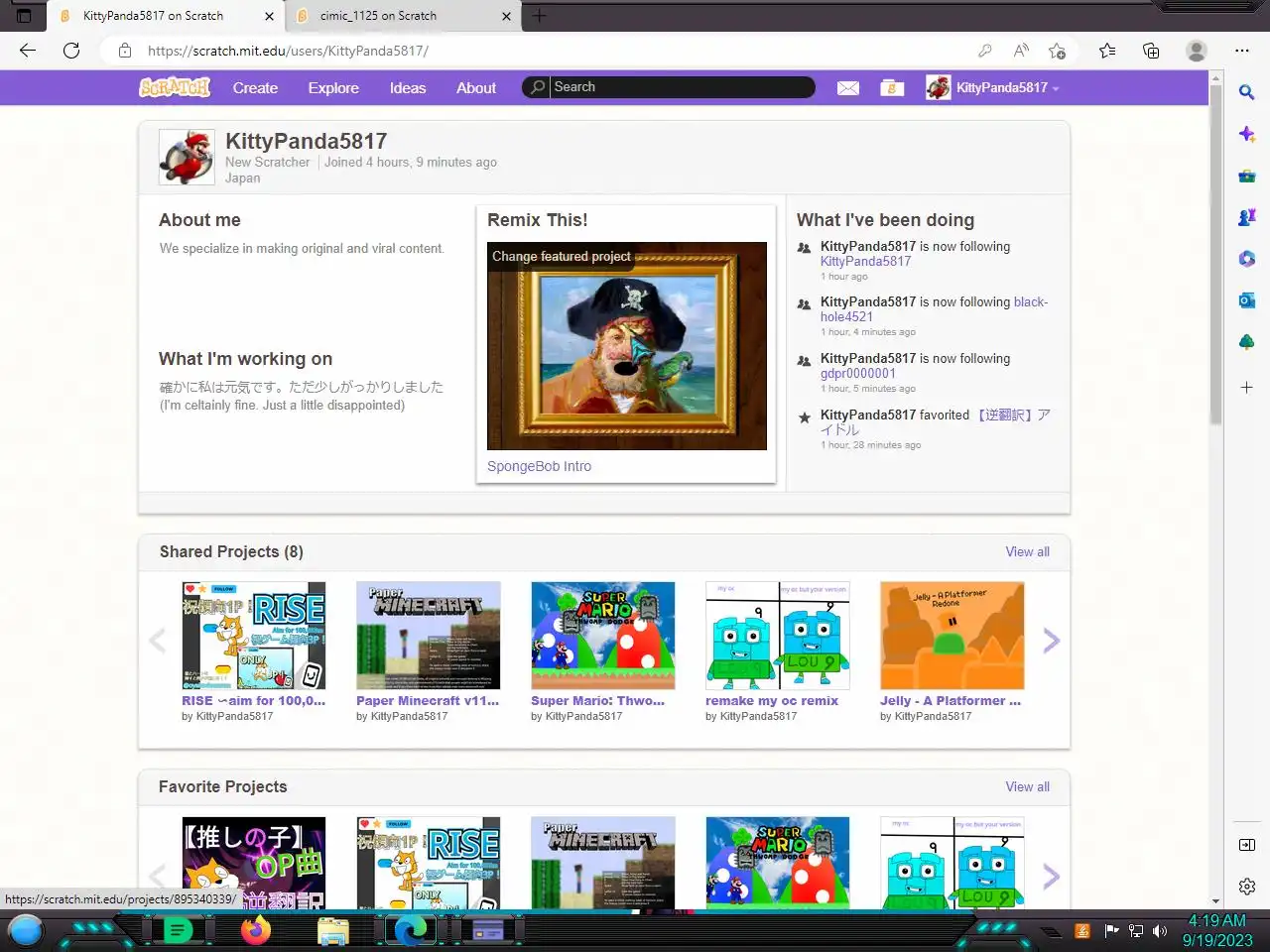
Task: Open the About menu item
Action: click(476, 88)
